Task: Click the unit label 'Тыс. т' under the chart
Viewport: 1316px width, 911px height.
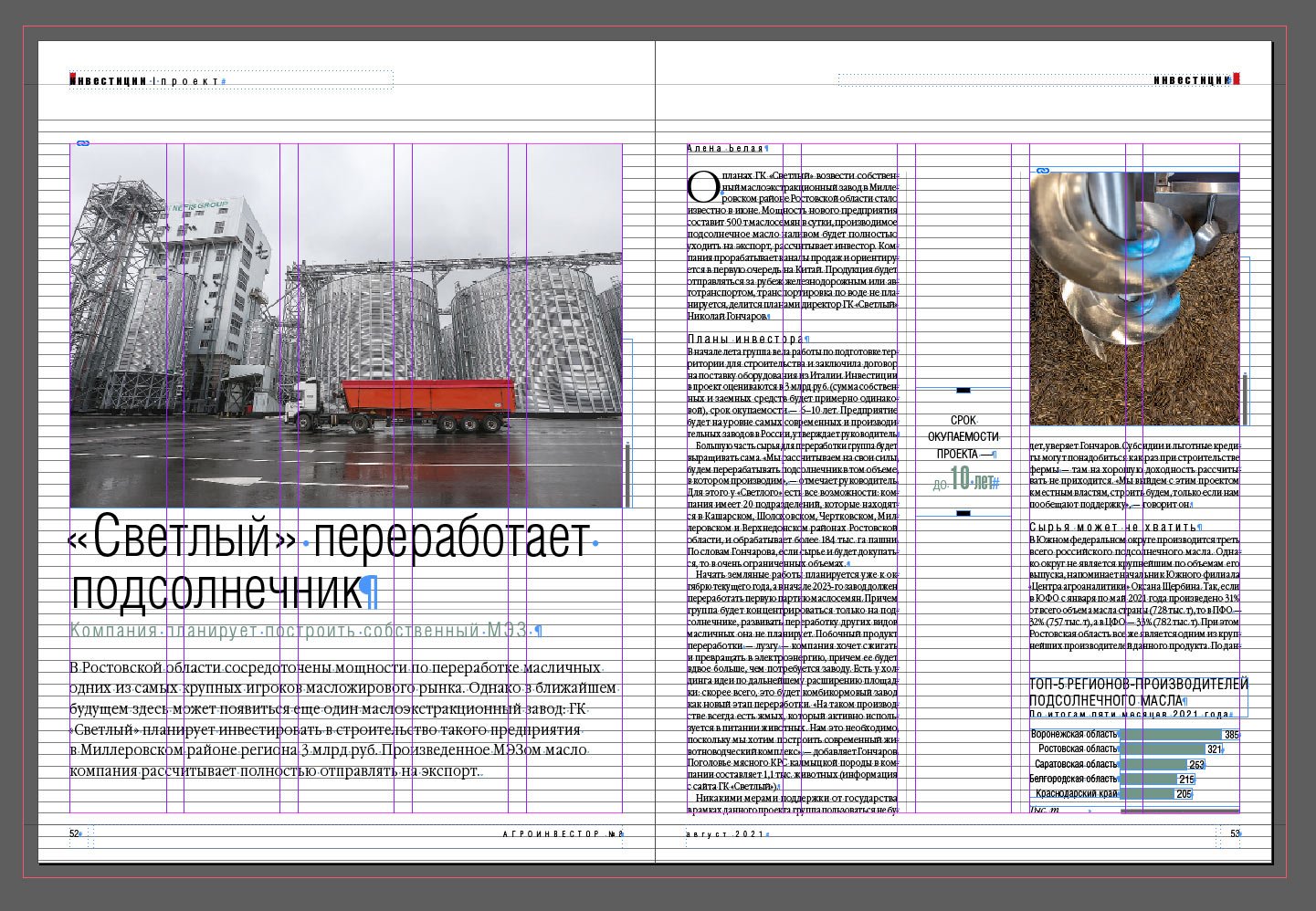Action: click(1043, 809)
